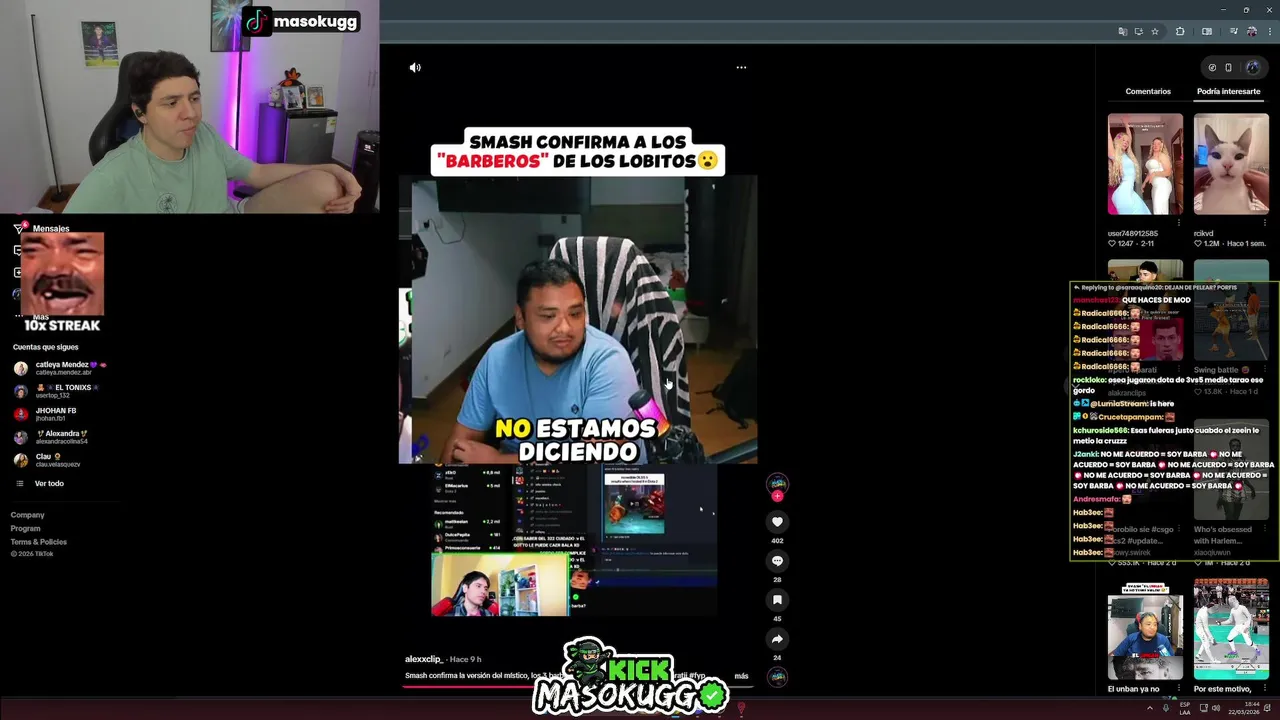
Task: Share the video via arrow icon
Action: (777, 639)
